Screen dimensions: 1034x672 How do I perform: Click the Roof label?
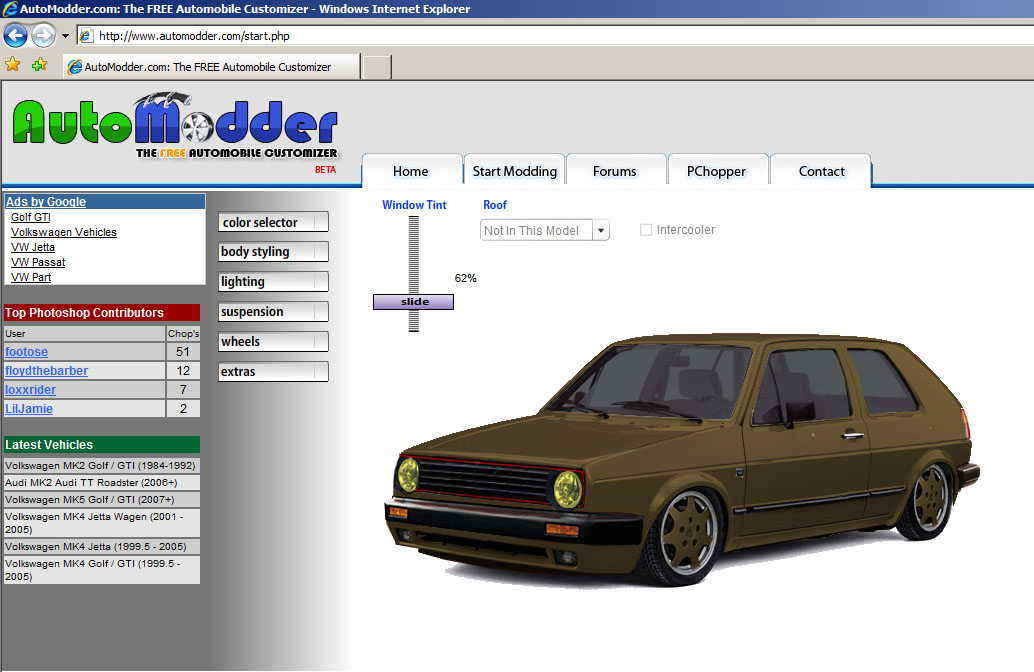tap(495, 205)
